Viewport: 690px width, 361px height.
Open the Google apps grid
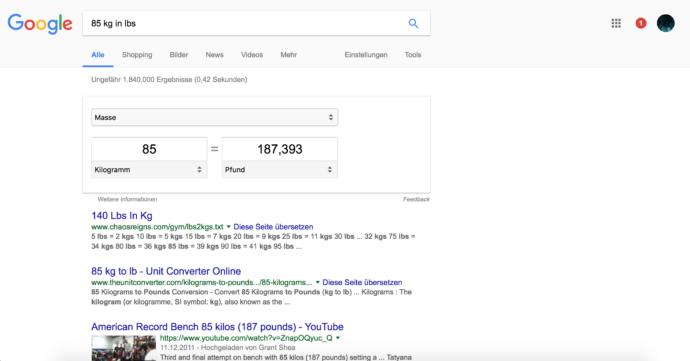tap(616, 23)
